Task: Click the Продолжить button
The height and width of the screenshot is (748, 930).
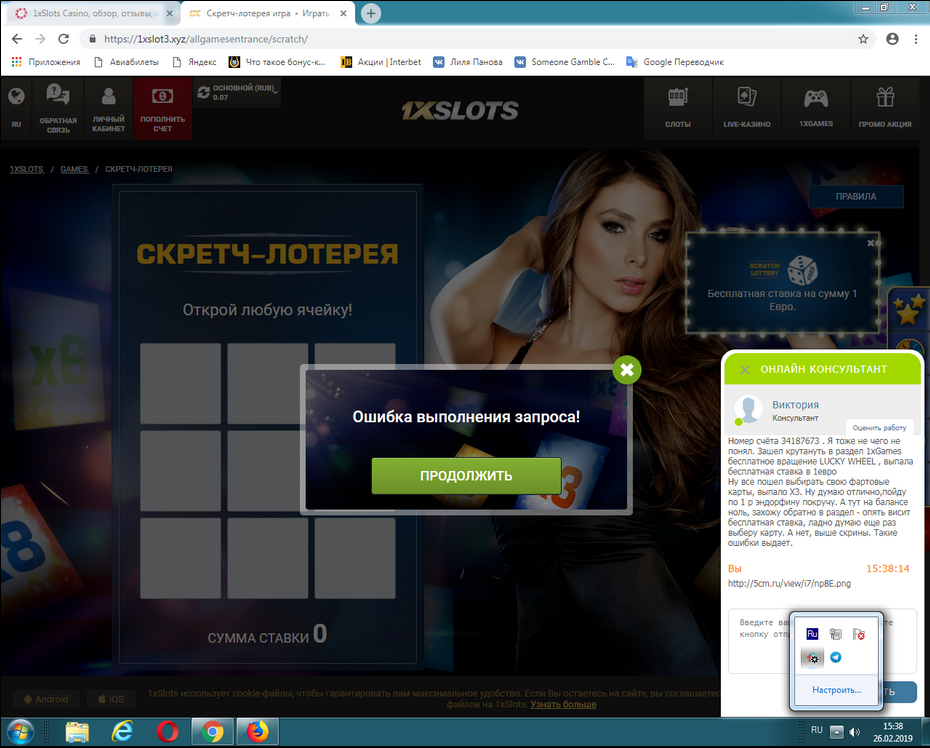Action: 466,476
